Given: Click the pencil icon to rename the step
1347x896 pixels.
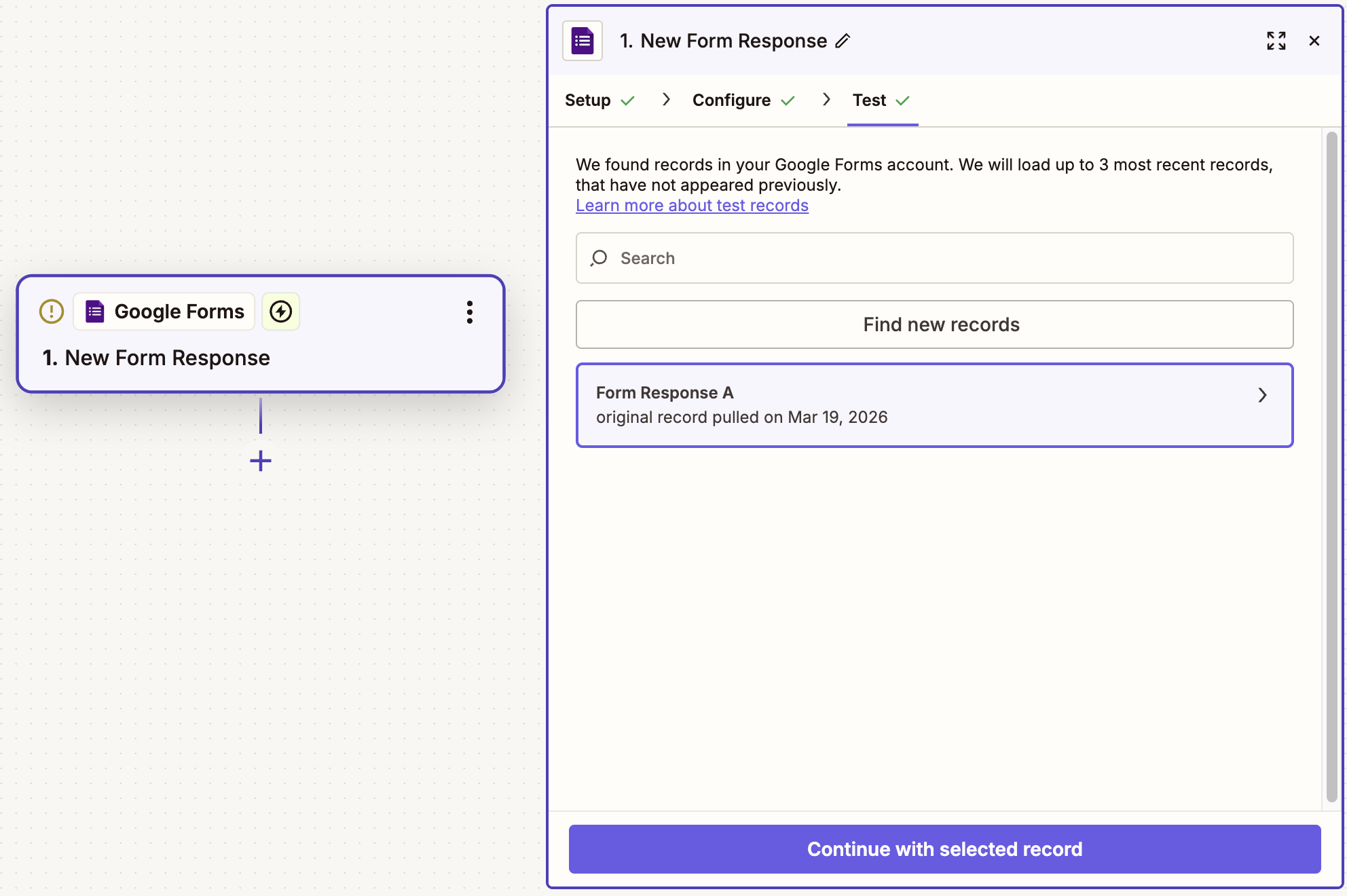Looking at the screenshot, I should coord(843,41).
